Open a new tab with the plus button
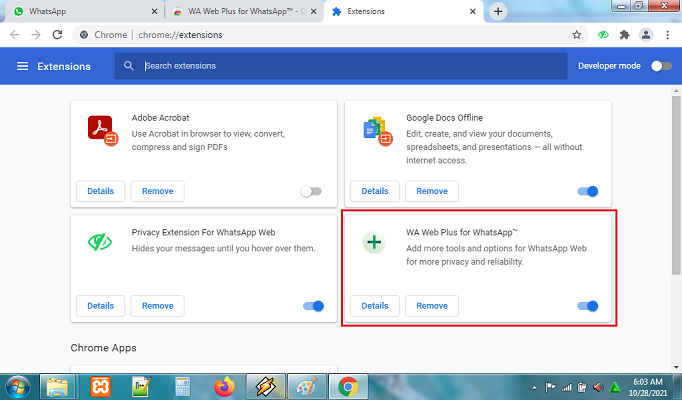The image size is (682, 400). pos(498,11)
